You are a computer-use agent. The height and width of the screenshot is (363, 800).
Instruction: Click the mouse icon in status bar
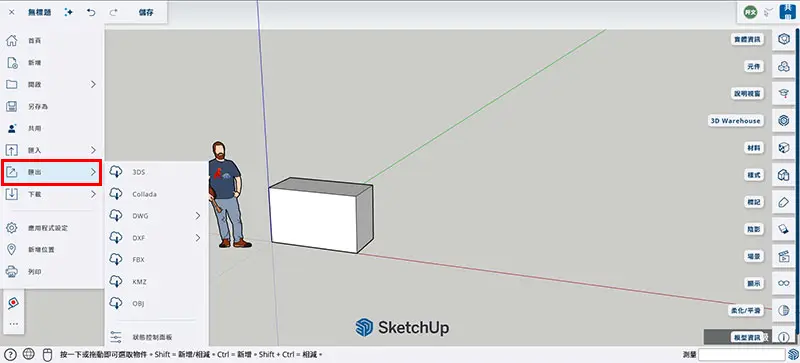pos(47,354)
